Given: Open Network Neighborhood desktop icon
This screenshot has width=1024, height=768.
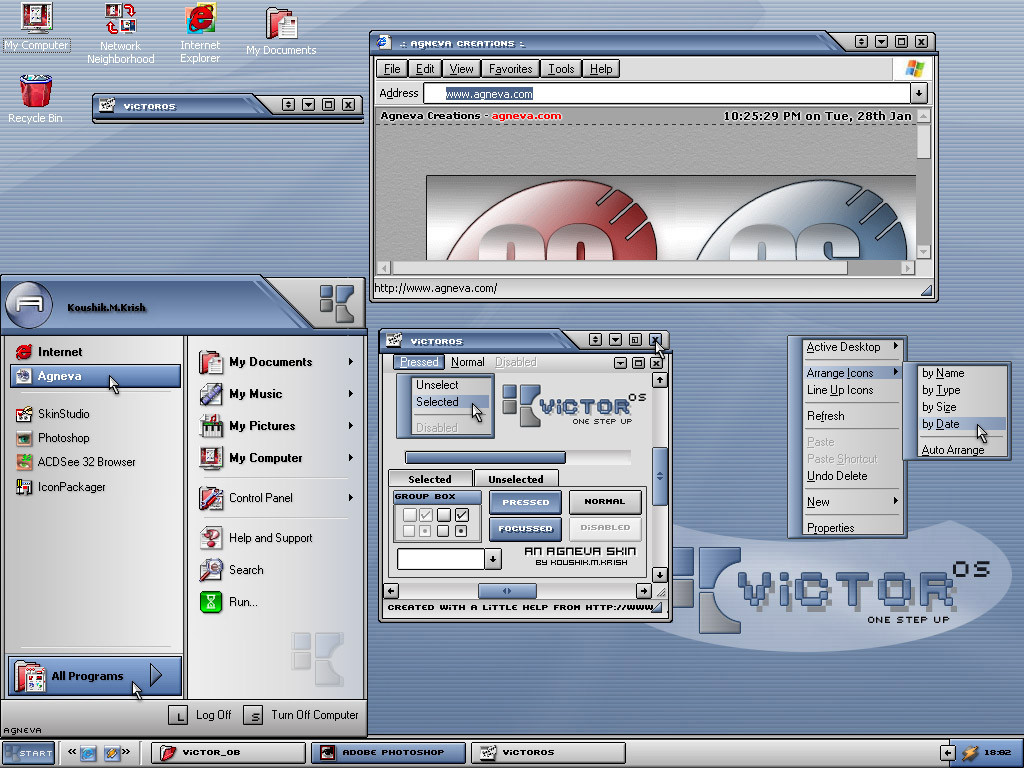Looking at the screenshot, I should tap(120, 33).
